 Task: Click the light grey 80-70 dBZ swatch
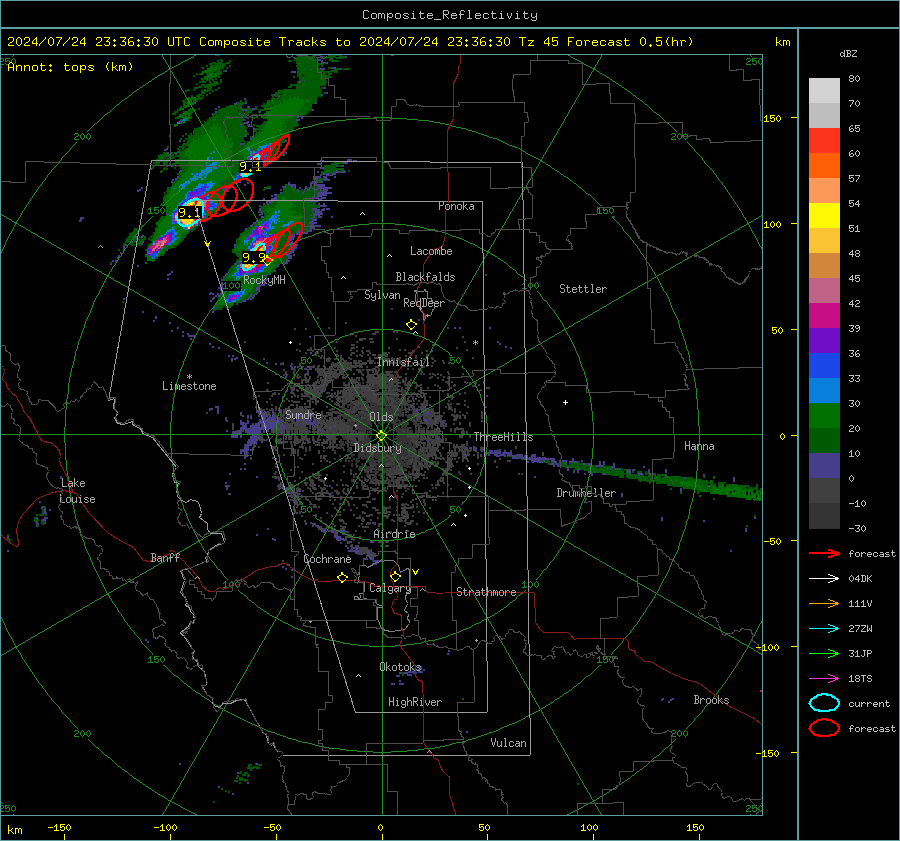tap(824, 91)
